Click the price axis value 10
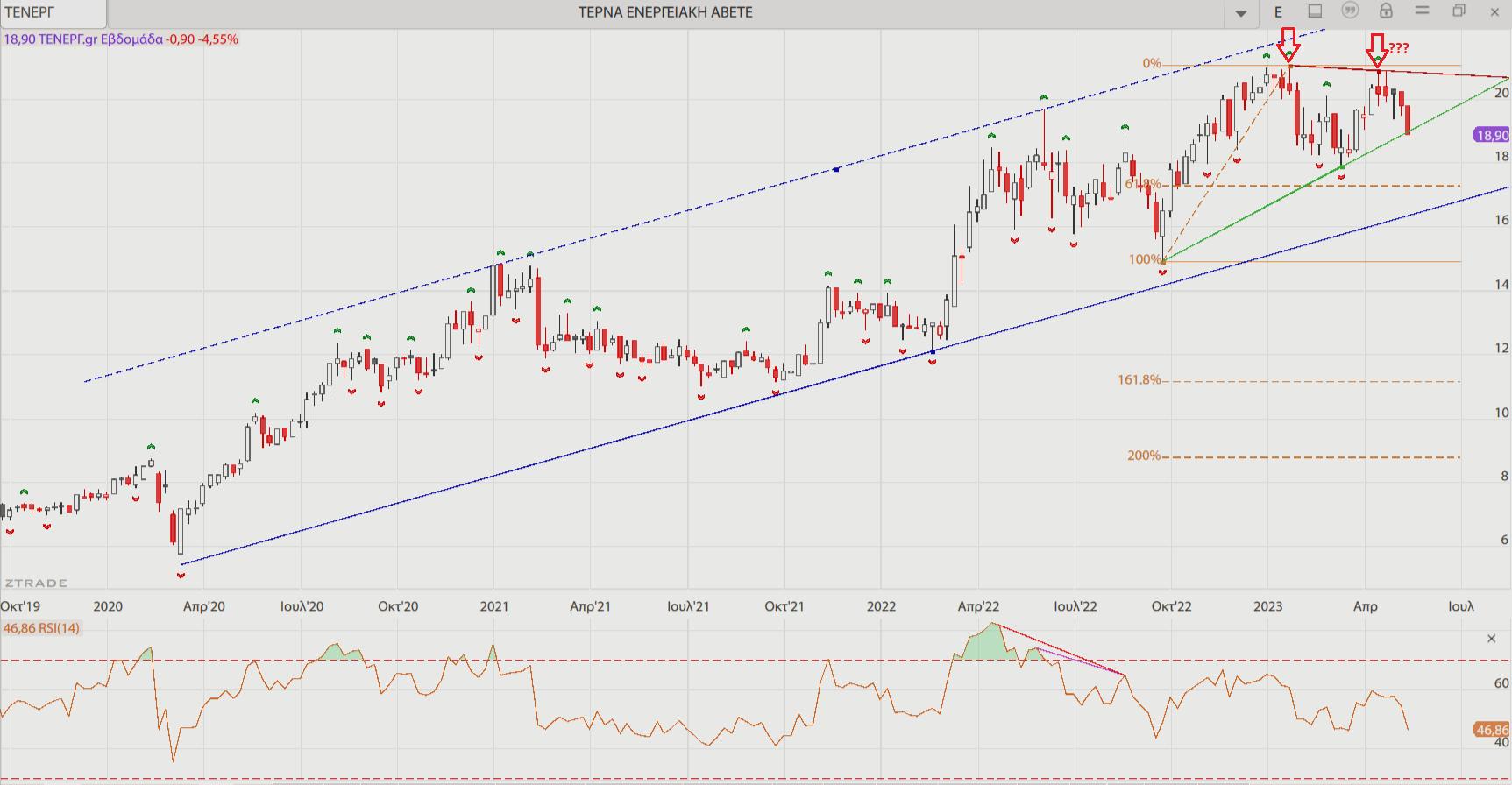The width and height of the screenshot is (1512, 785). [x=1501, y=413]
